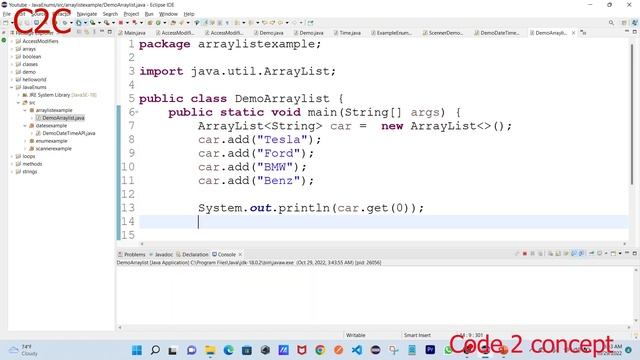Open the Run menu

pos(149,14)
